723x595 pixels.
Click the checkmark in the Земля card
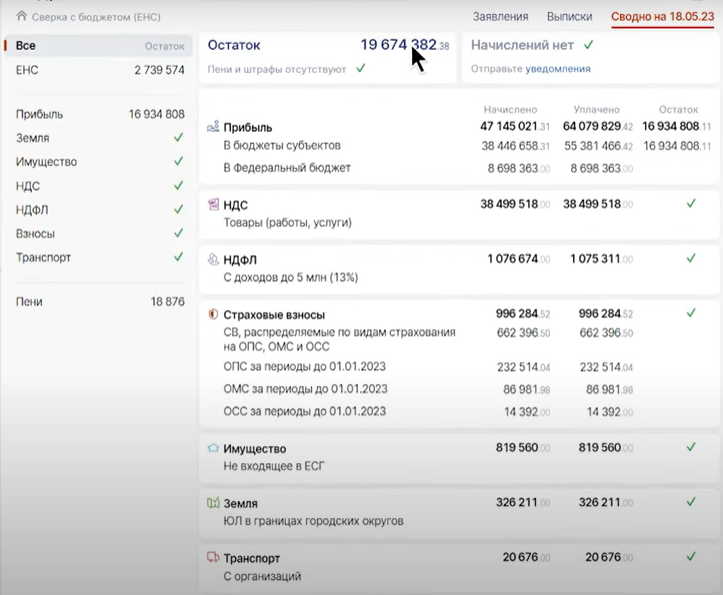coord(691,501)
